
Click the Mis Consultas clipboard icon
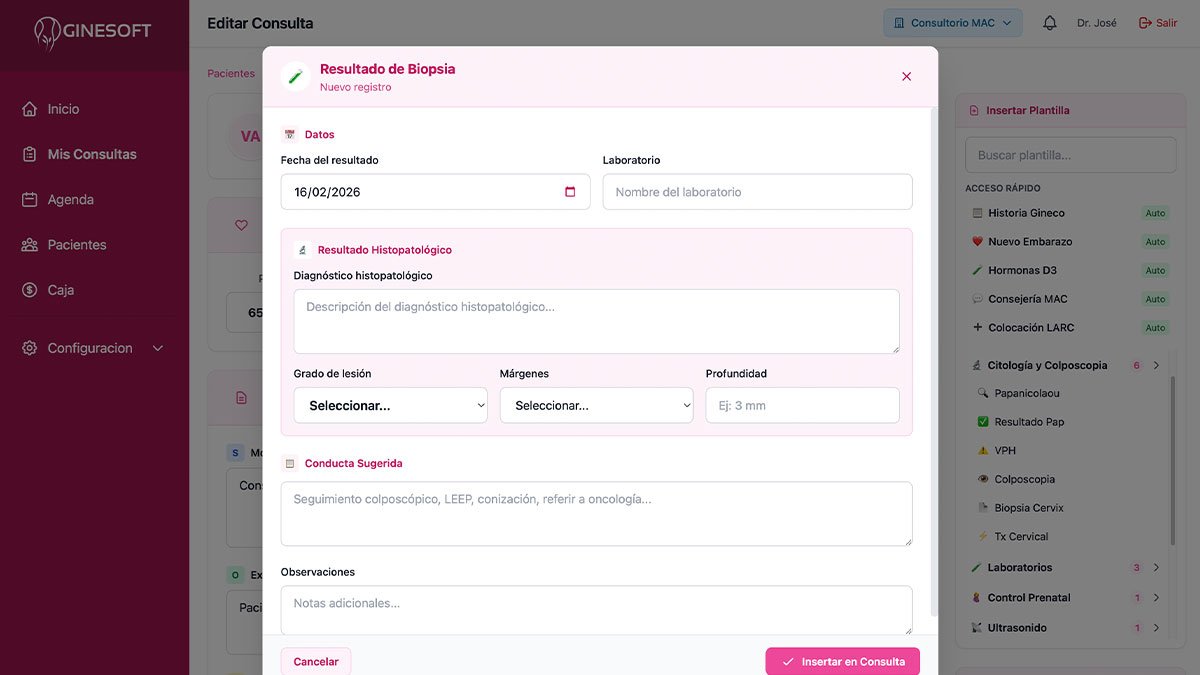pyautogui.click(x=30, y=154)
